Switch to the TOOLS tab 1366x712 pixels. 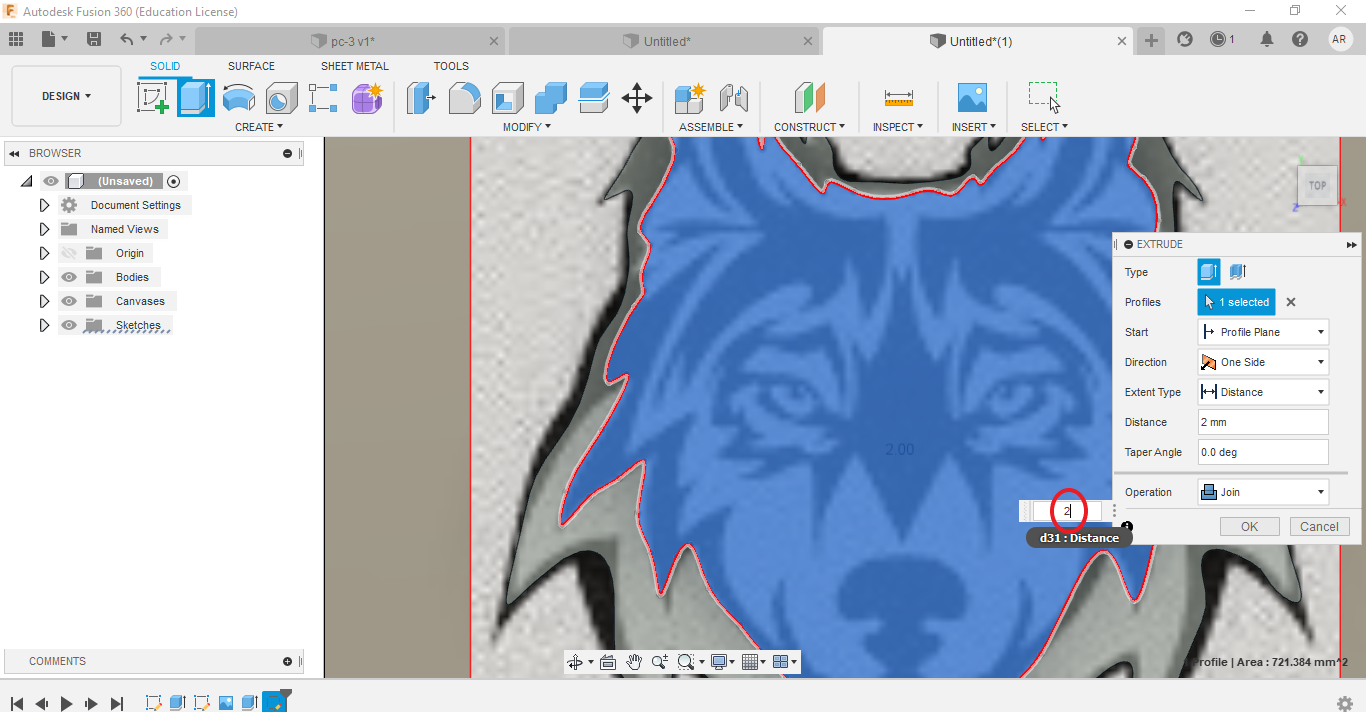click(451, 66)
